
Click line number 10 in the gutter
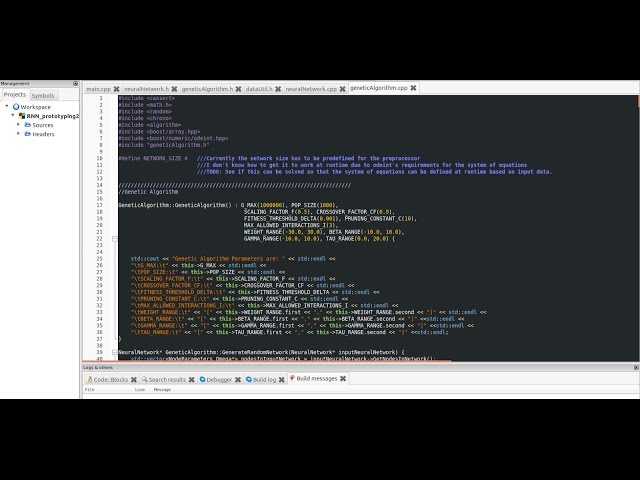pos(100,158)
